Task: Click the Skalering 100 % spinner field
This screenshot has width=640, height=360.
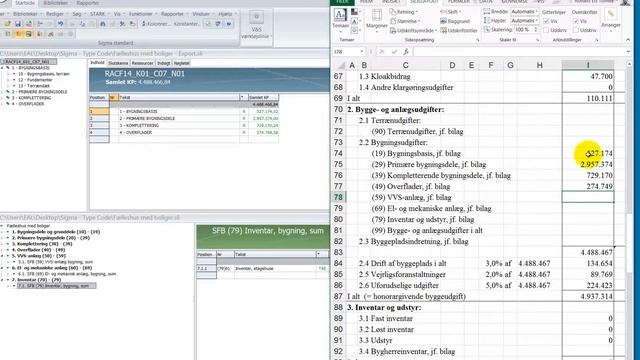Action: (526, 30)
